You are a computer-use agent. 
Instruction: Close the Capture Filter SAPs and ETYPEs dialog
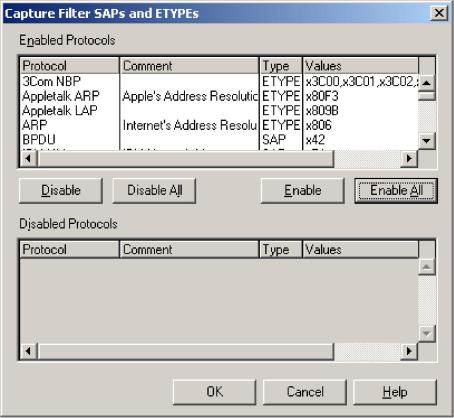pos(439,13)
